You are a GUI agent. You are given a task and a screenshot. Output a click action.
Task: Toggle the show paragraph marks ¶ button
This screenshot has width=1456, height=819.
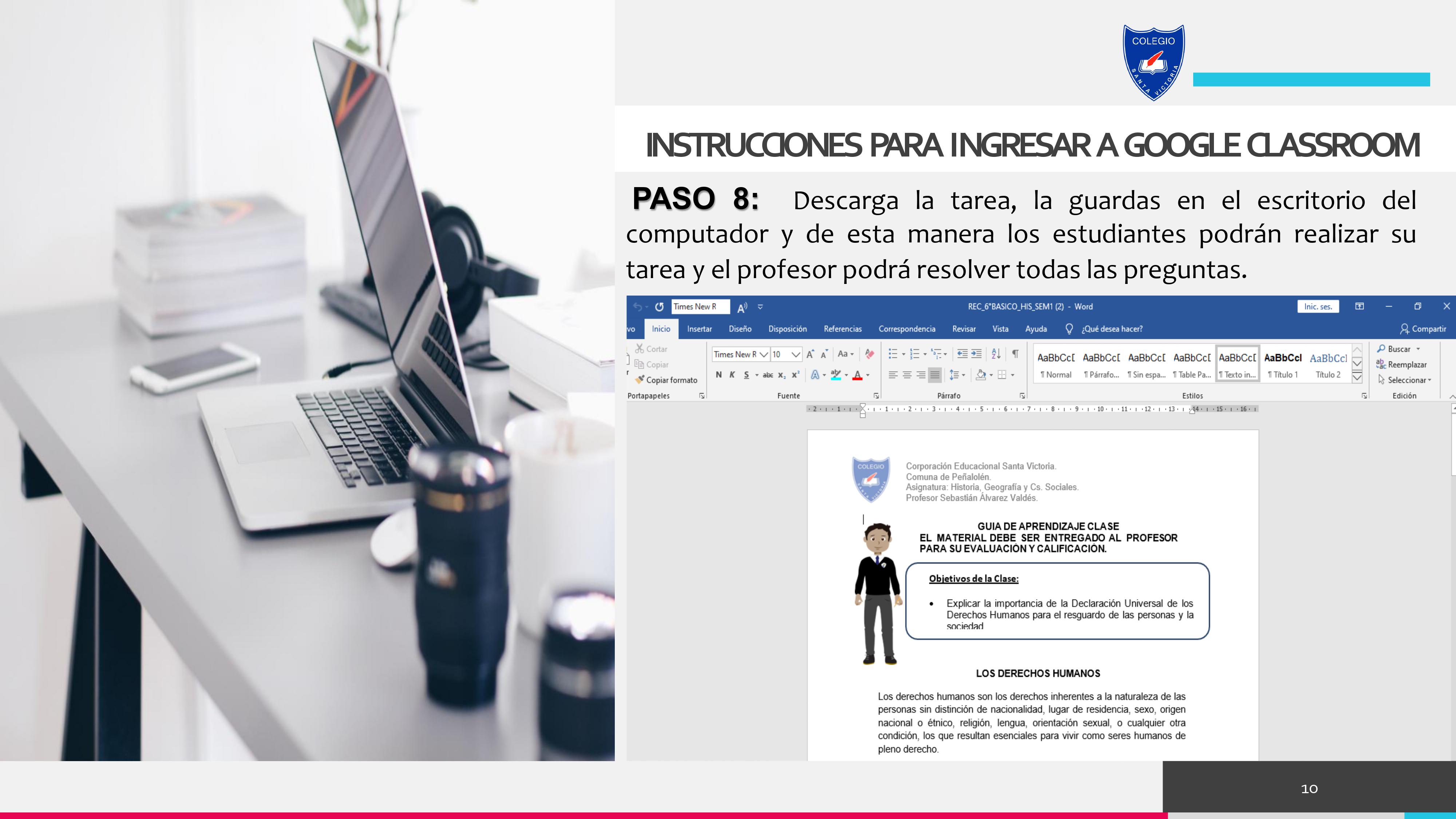(x=1015, y=354)
